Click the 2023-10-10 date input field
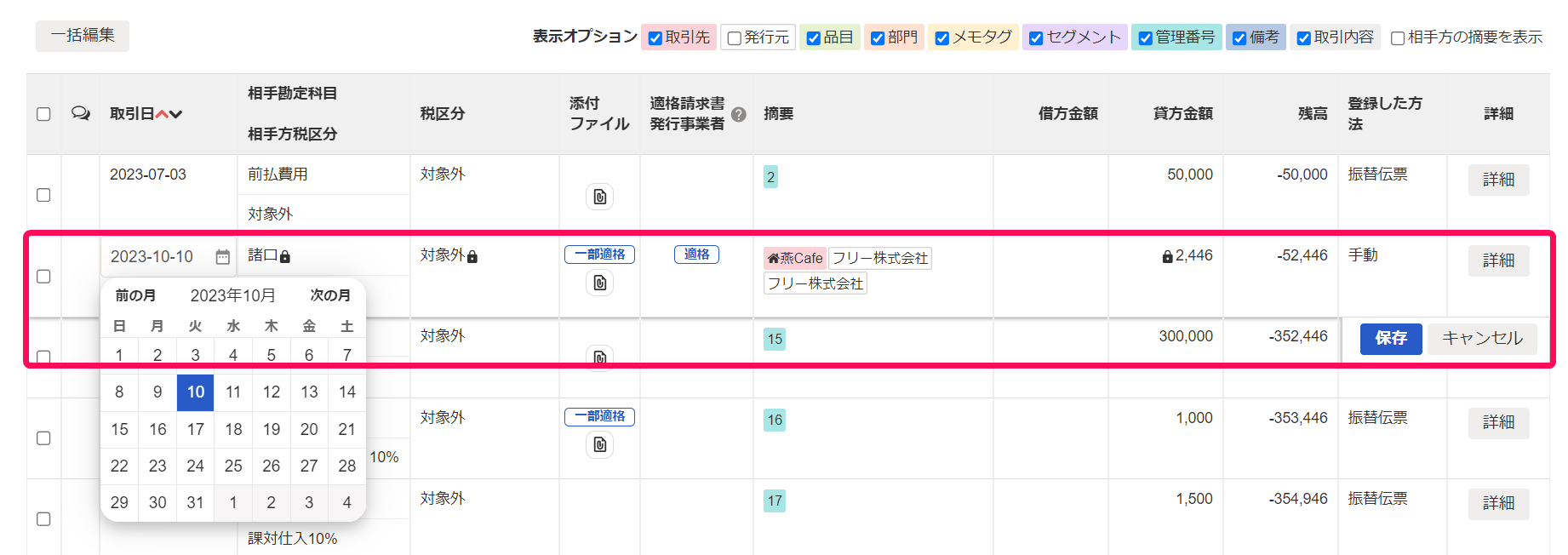This screenshot has width=1568, height=555. click(x=168, y=257)
